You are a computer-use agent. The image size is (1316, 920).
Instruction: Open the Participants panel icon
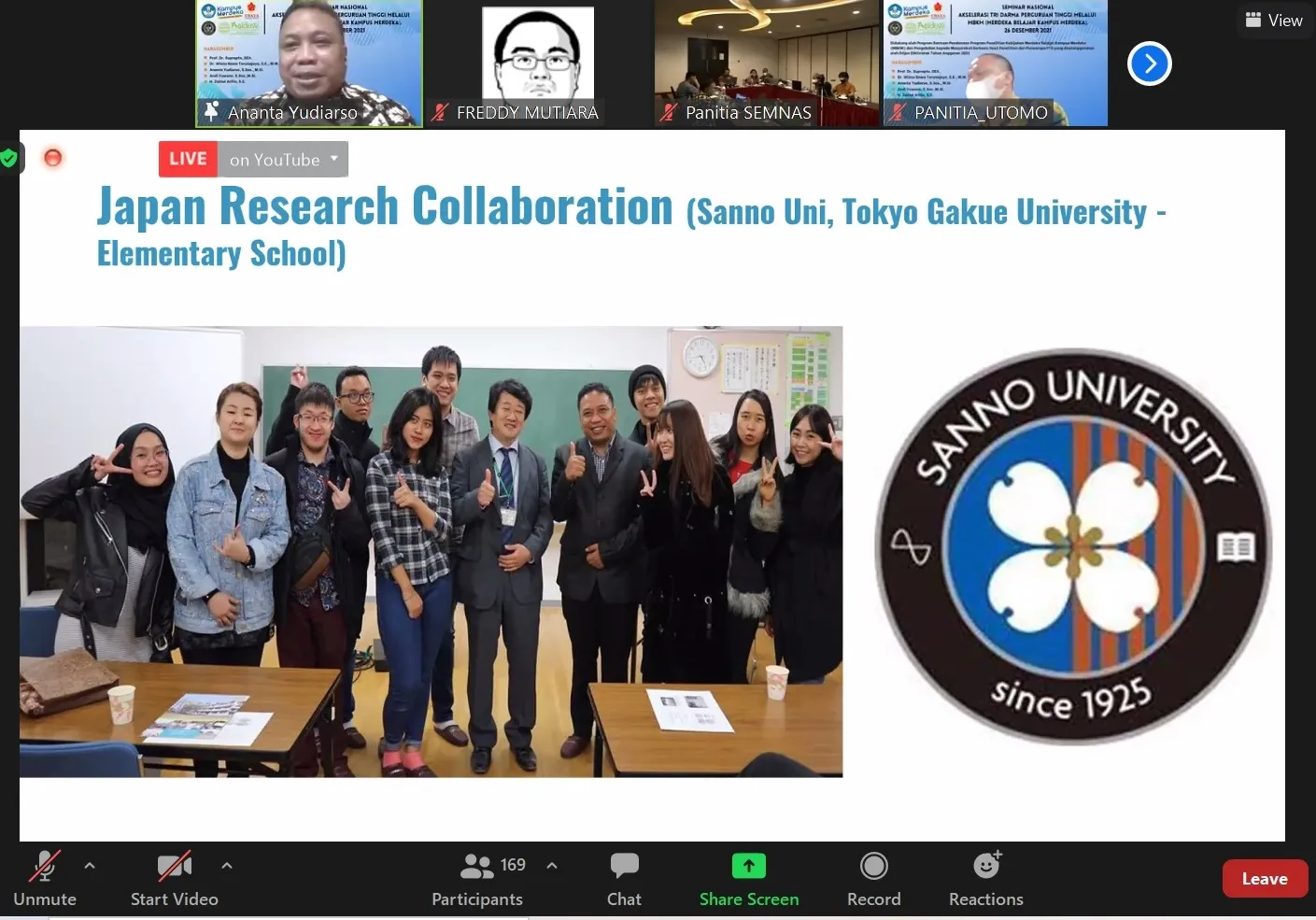click(x=477, y=867)
